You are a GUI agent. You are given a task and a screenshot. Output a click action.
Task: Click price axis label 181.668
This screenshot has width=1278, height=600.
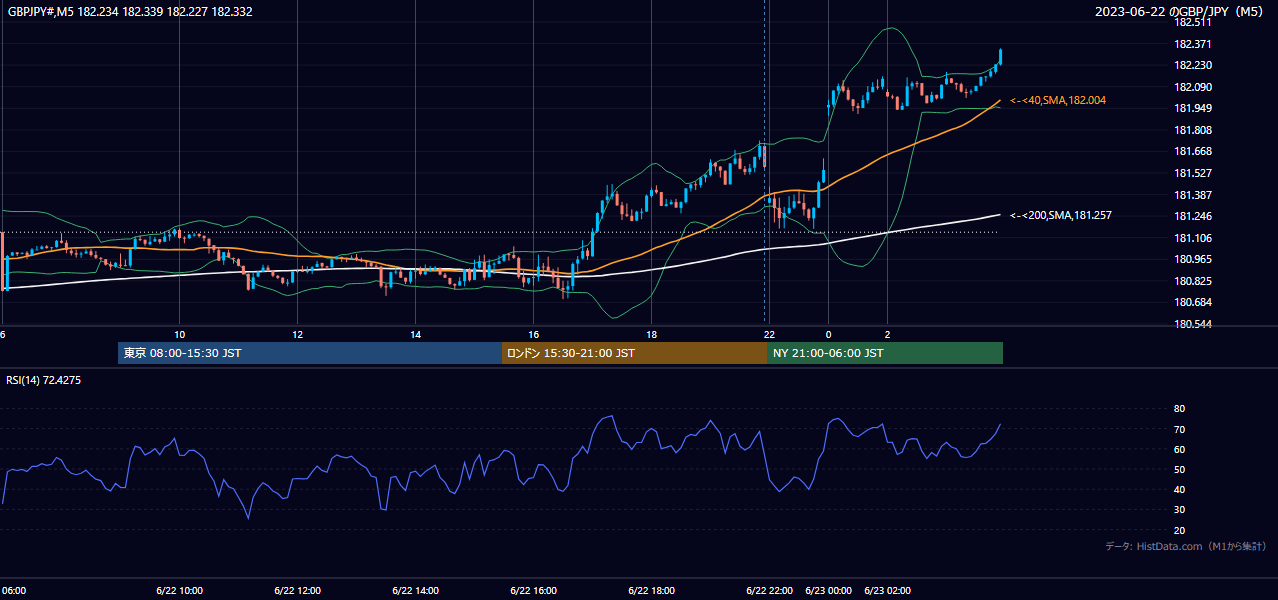(1192, 151)
